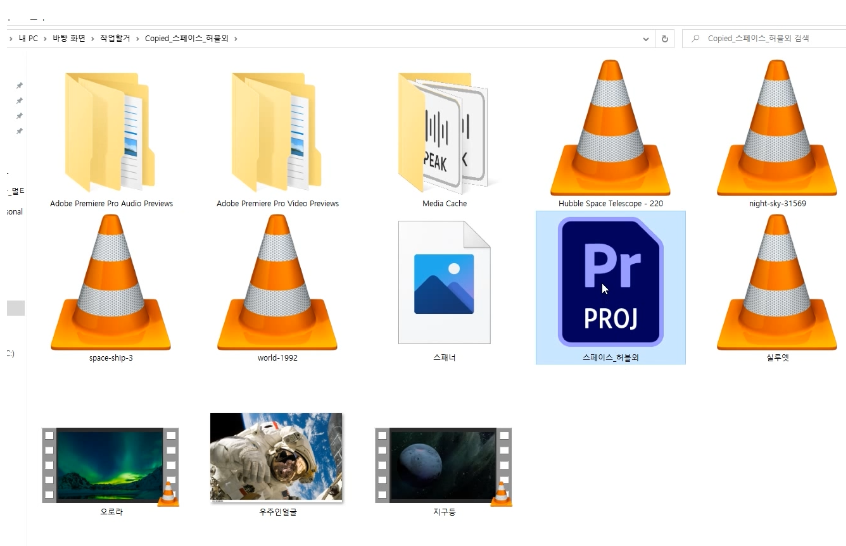846x546 pixels.
Task: Select the 오로라 aurora video thumbnail
Action: 111,465
